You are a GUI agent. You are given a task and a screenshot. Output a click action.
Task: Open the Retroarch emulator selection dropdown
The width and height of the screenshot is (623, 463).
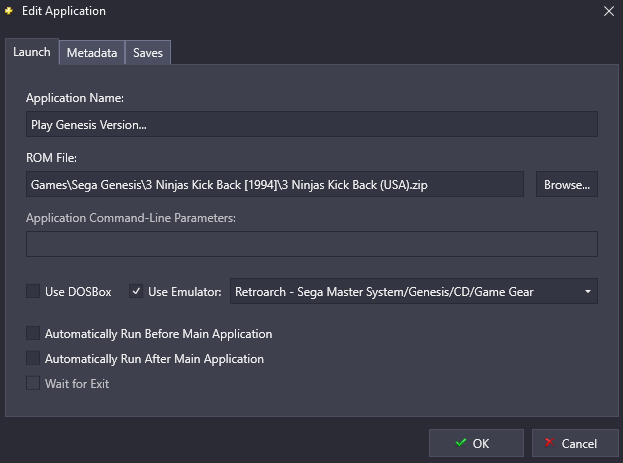click(412, 292)
